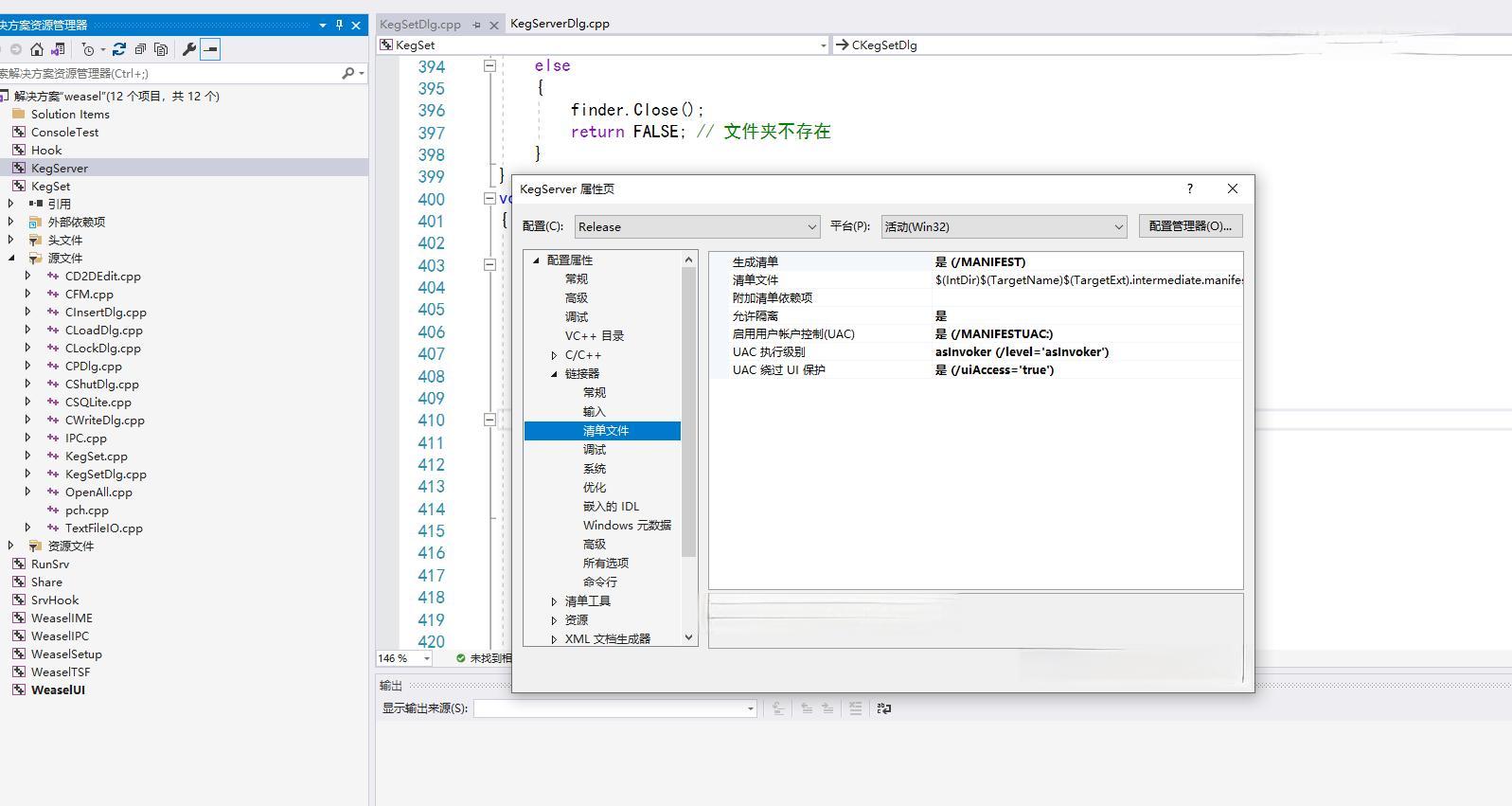Click the help question mark in properties dialog
Image resolution: width=1512 pixels, height=806 pixels.
(1190, 188)
